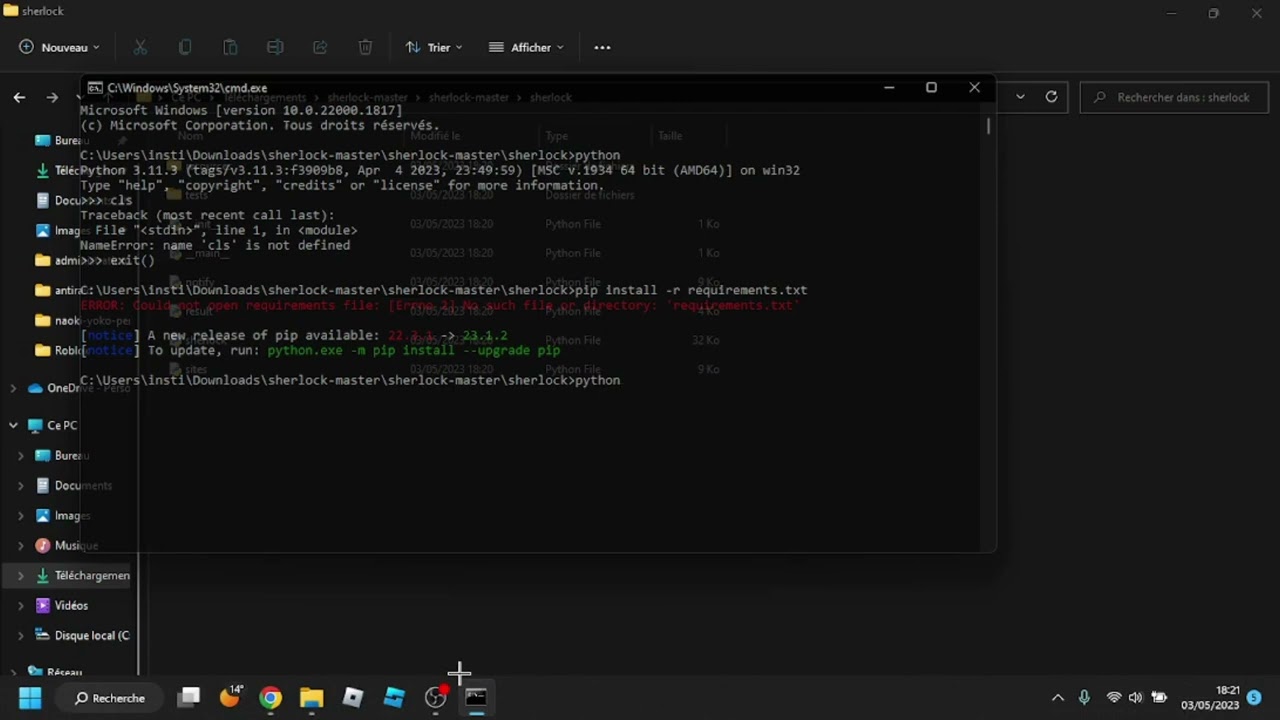The width and height of the screenshot is (1280, 720).
Task: Expand the OneDrive tree node
Action: point(13,388)
